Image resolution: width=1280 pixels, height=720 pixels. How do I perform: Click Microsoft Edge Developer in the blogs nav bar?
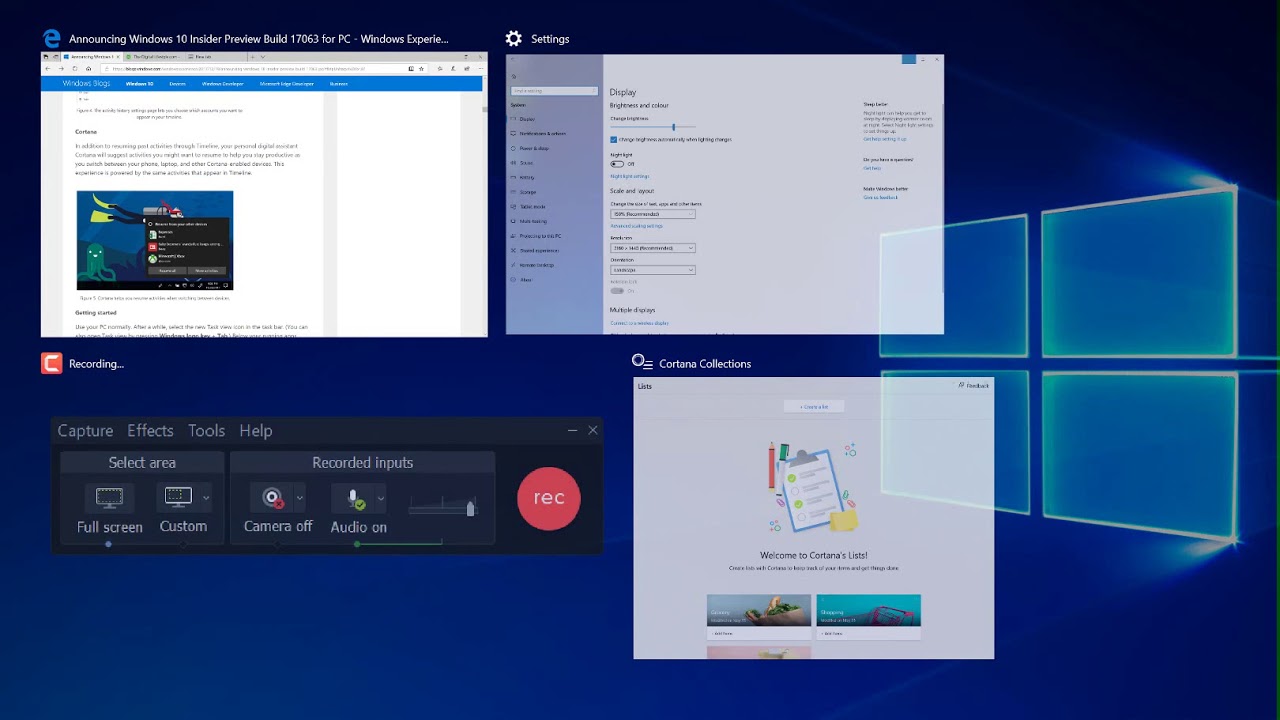click(287, 84)
